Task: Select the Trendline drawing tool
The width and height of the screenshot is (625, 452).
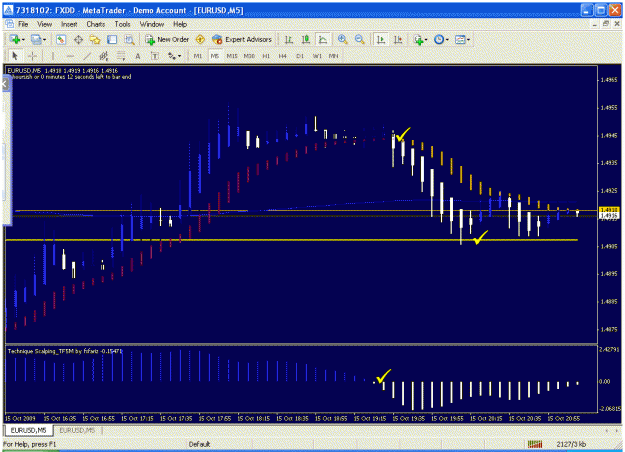Action: pos(87,56)
